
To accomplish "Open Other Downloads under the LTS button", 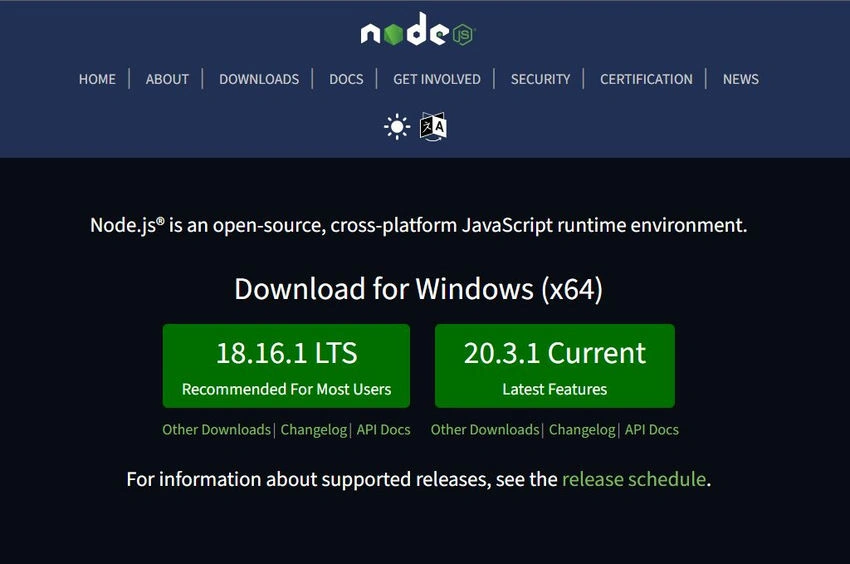I will (x=216, y=430).
